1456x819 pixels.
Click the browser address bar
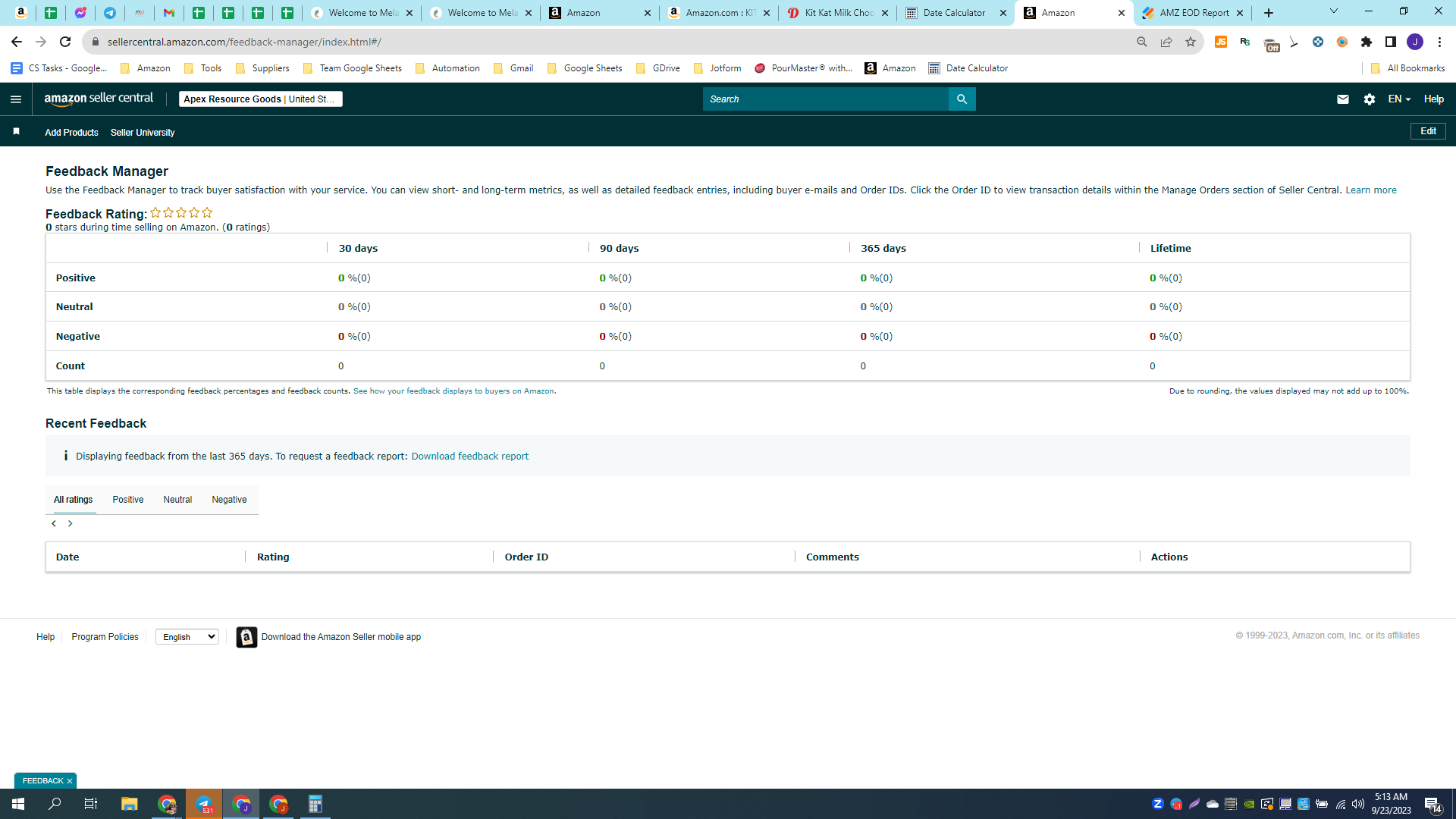607,42
